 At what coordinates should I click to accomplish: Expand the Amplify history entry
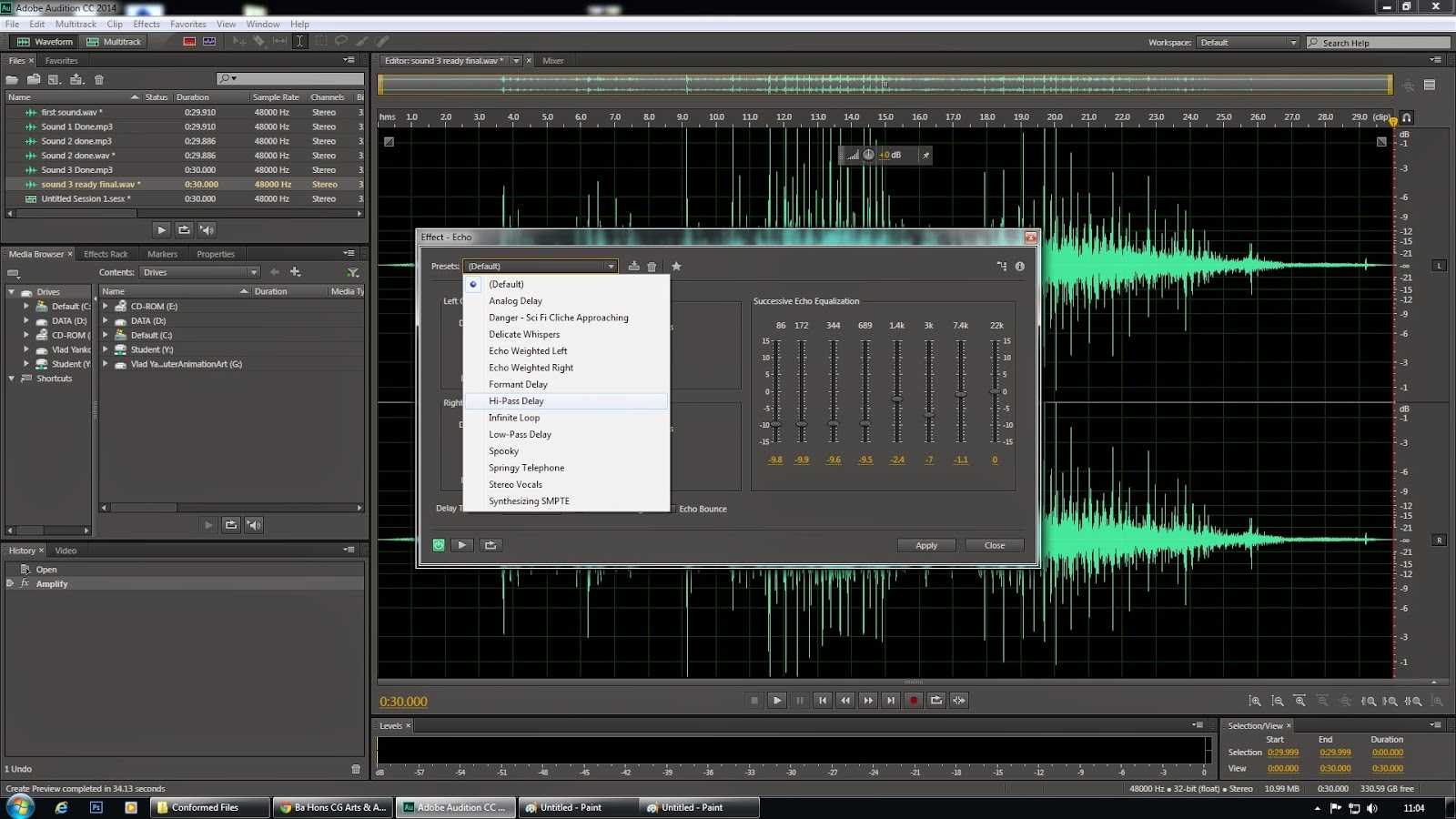(x=10, y=584)
